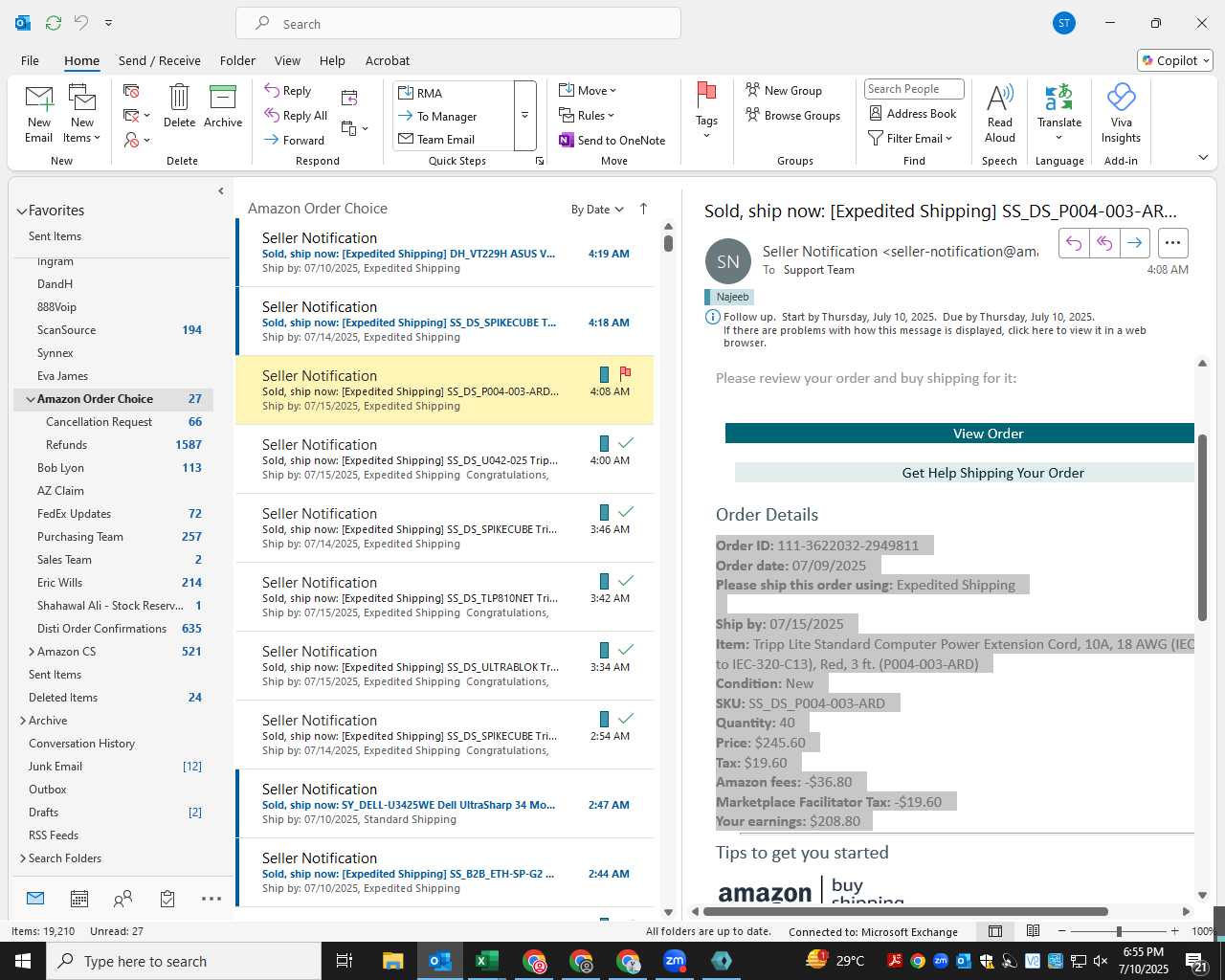Expand the Amazon CS folder
The width and height of the screenshot is (1225, 980).
click(x=32, y=652)
